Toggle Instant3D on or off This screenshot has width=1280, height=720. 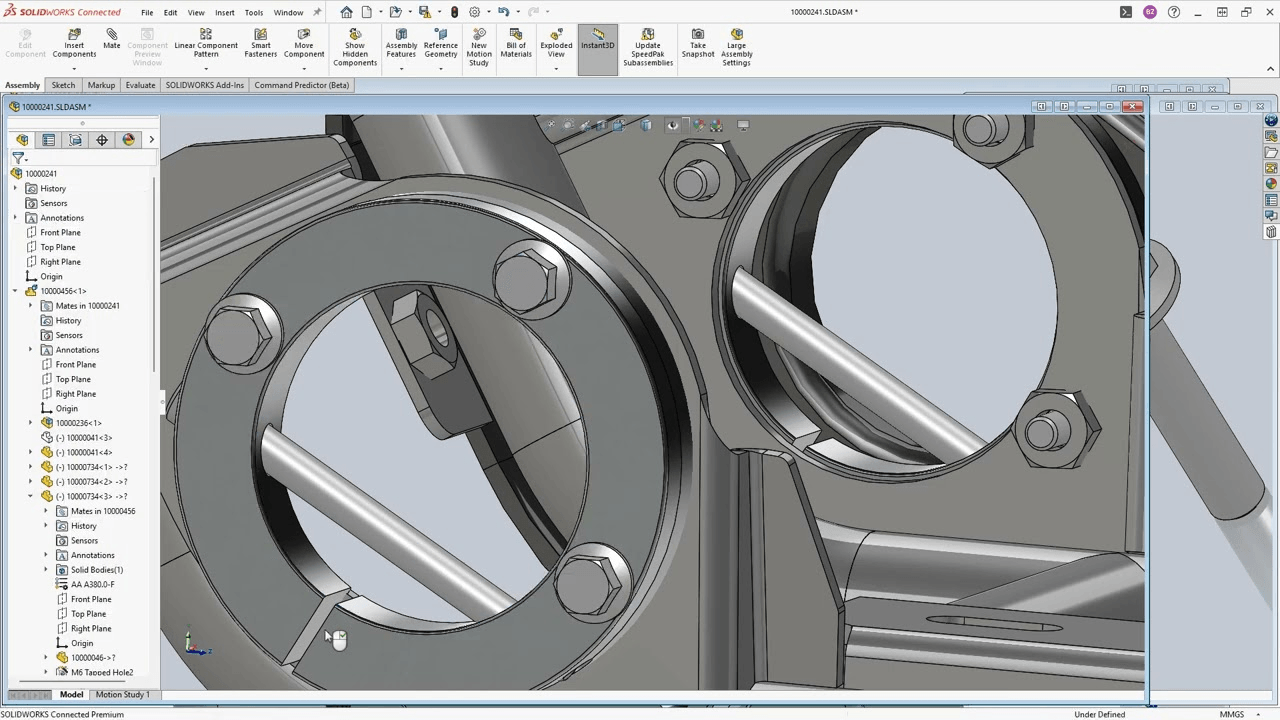(x=597, y=45)
